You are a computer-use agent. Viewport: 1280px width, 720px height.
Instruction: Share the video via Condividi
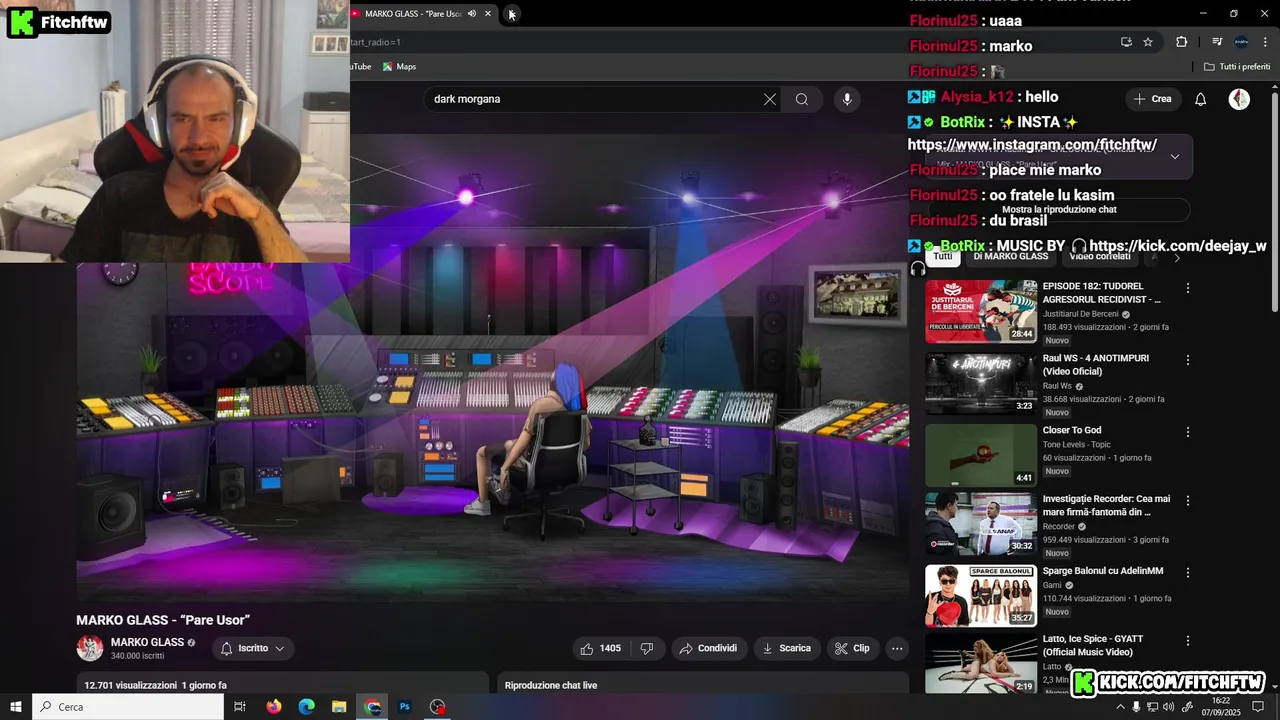point(708,648)
